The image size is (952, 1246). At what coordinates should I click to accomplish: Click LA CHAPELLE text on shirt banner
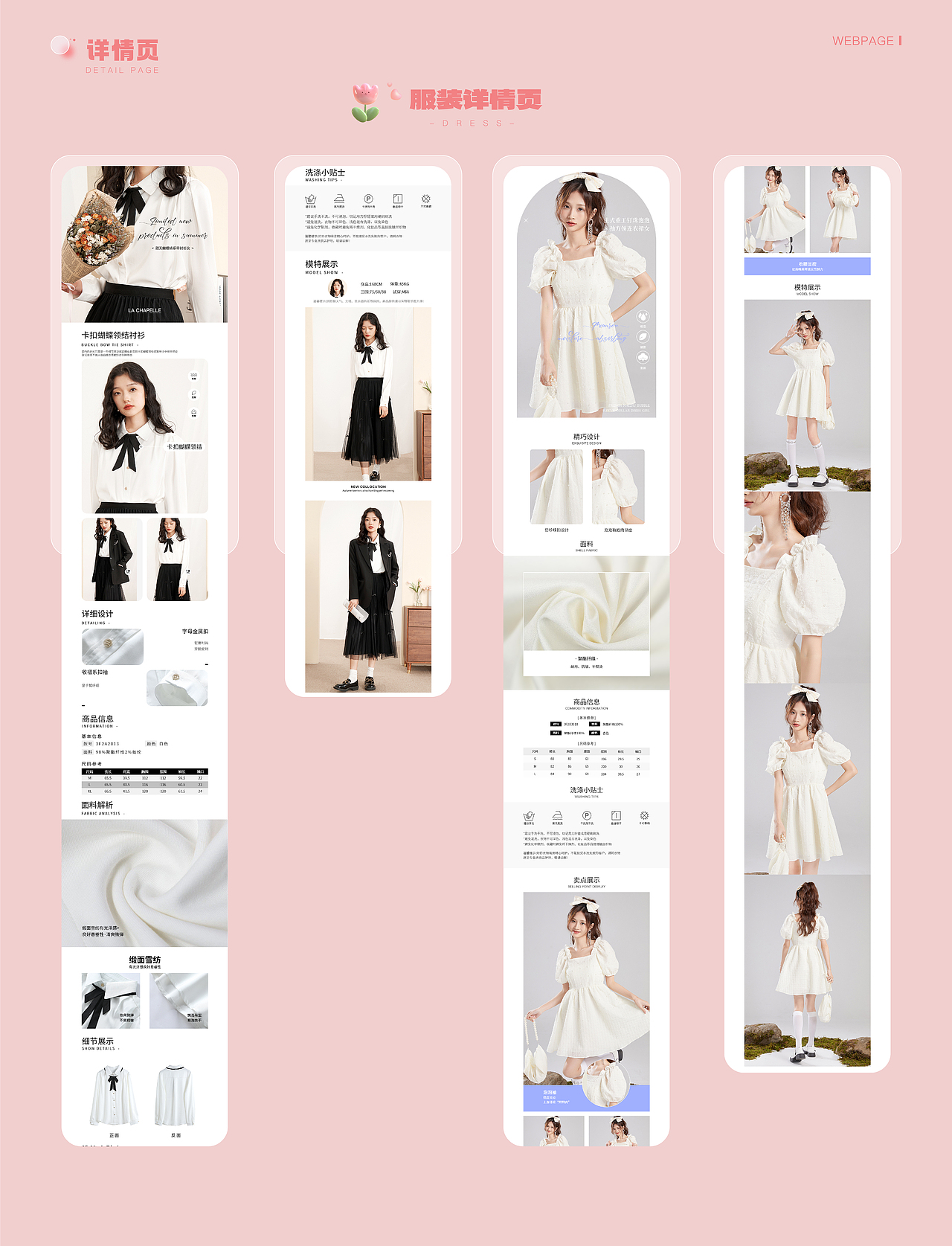(x=144, y=310)
